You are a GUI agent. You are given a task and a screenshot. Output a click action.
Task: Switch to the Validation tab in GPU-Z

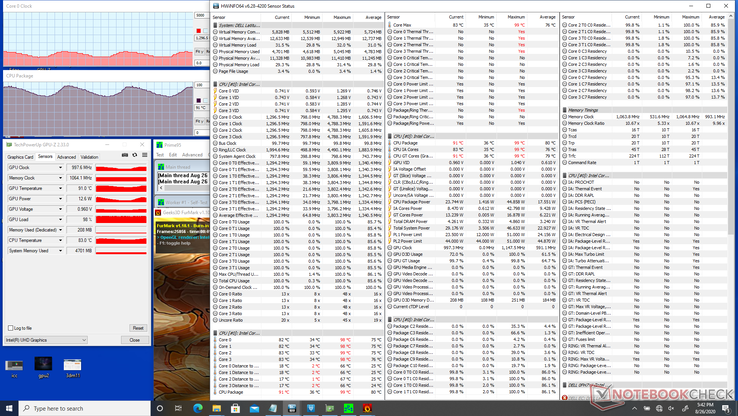click(89, 157)
